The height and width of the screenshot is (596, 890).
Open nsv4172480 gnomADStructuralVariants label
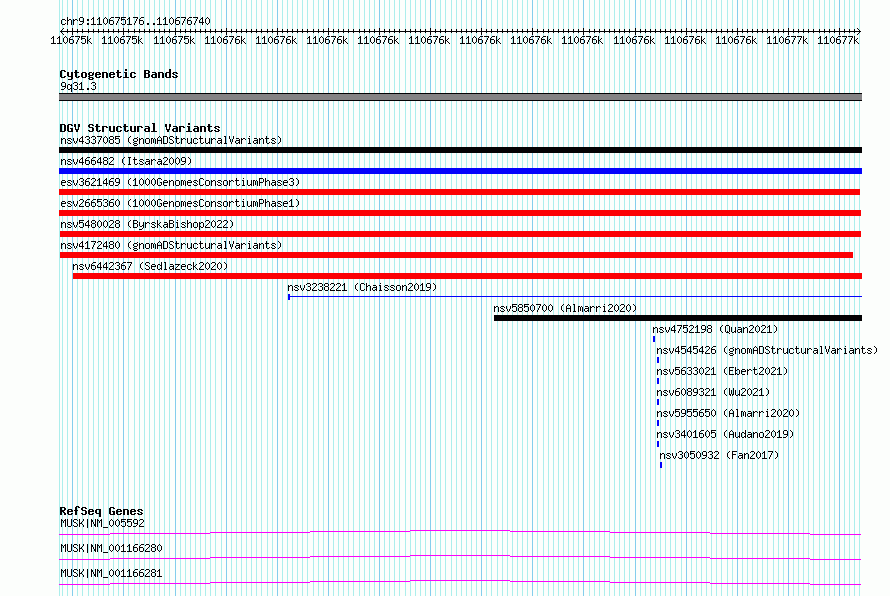(171, 245)
